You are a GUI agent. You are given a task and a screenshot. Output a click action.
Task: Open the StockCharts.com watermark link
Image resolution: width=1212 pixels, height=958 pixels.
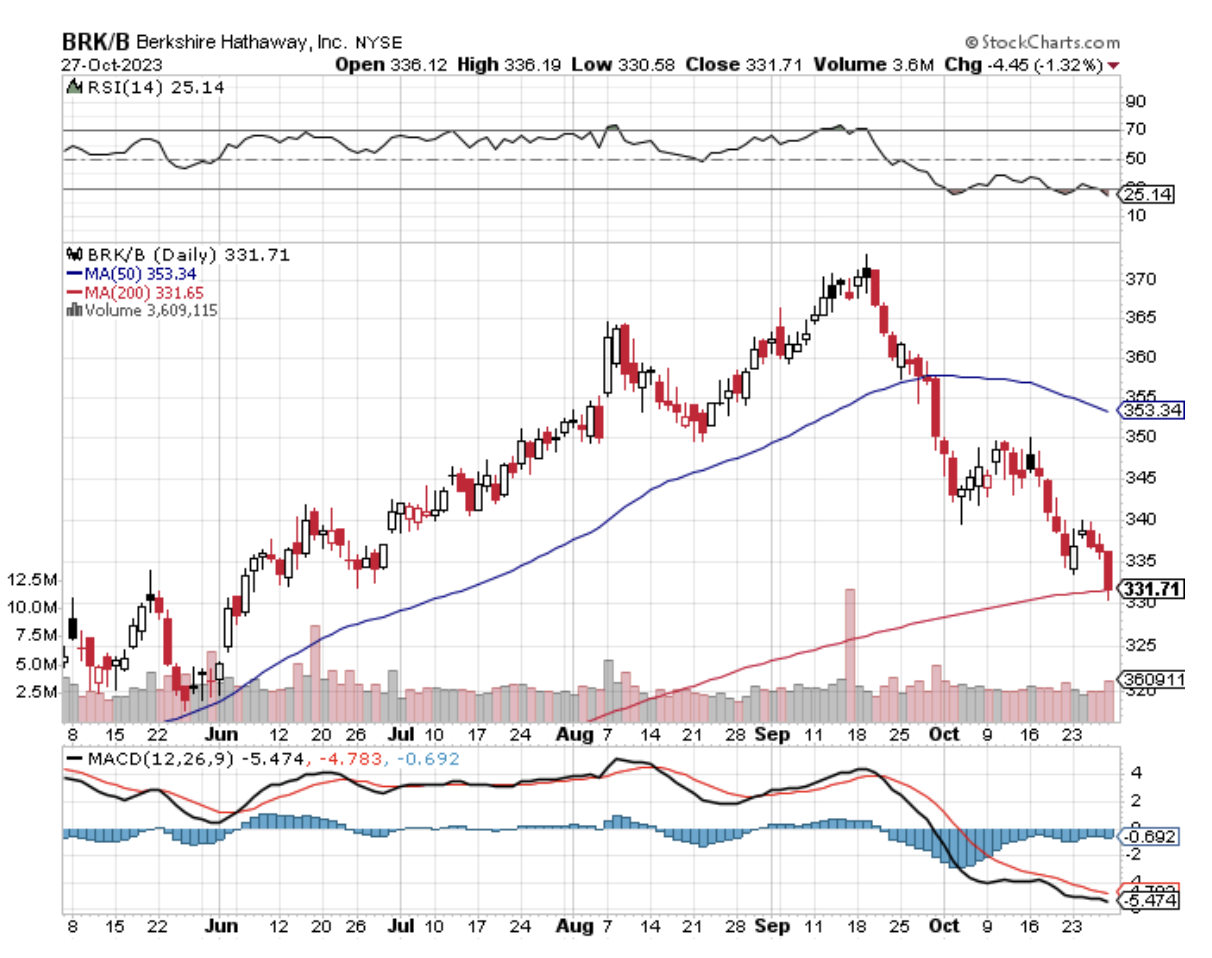pos(1049,43)
